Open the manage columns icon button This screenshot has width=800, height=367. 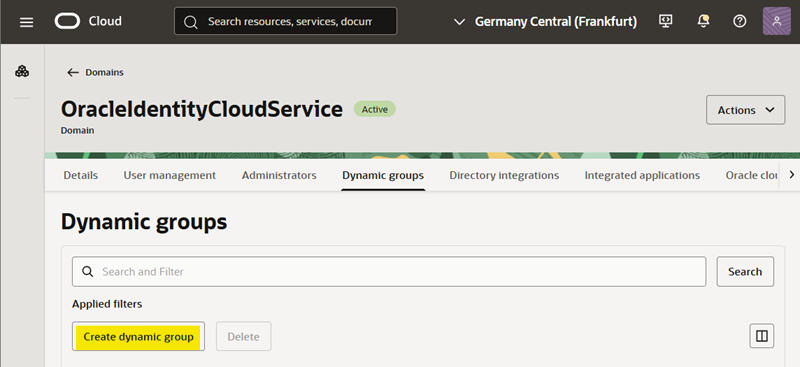(x=762, y=336)
